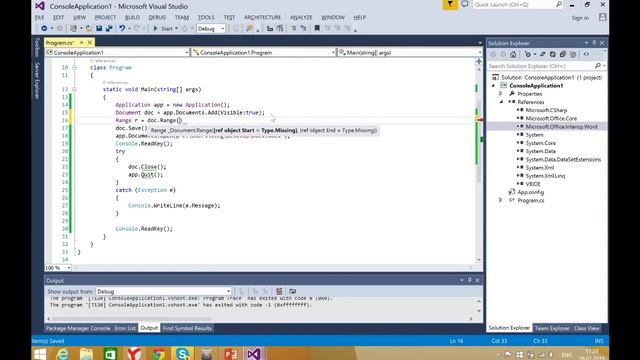Screen dimensions: 640x360
Task: Collapse the class Program code block
Action: (74, 68)
